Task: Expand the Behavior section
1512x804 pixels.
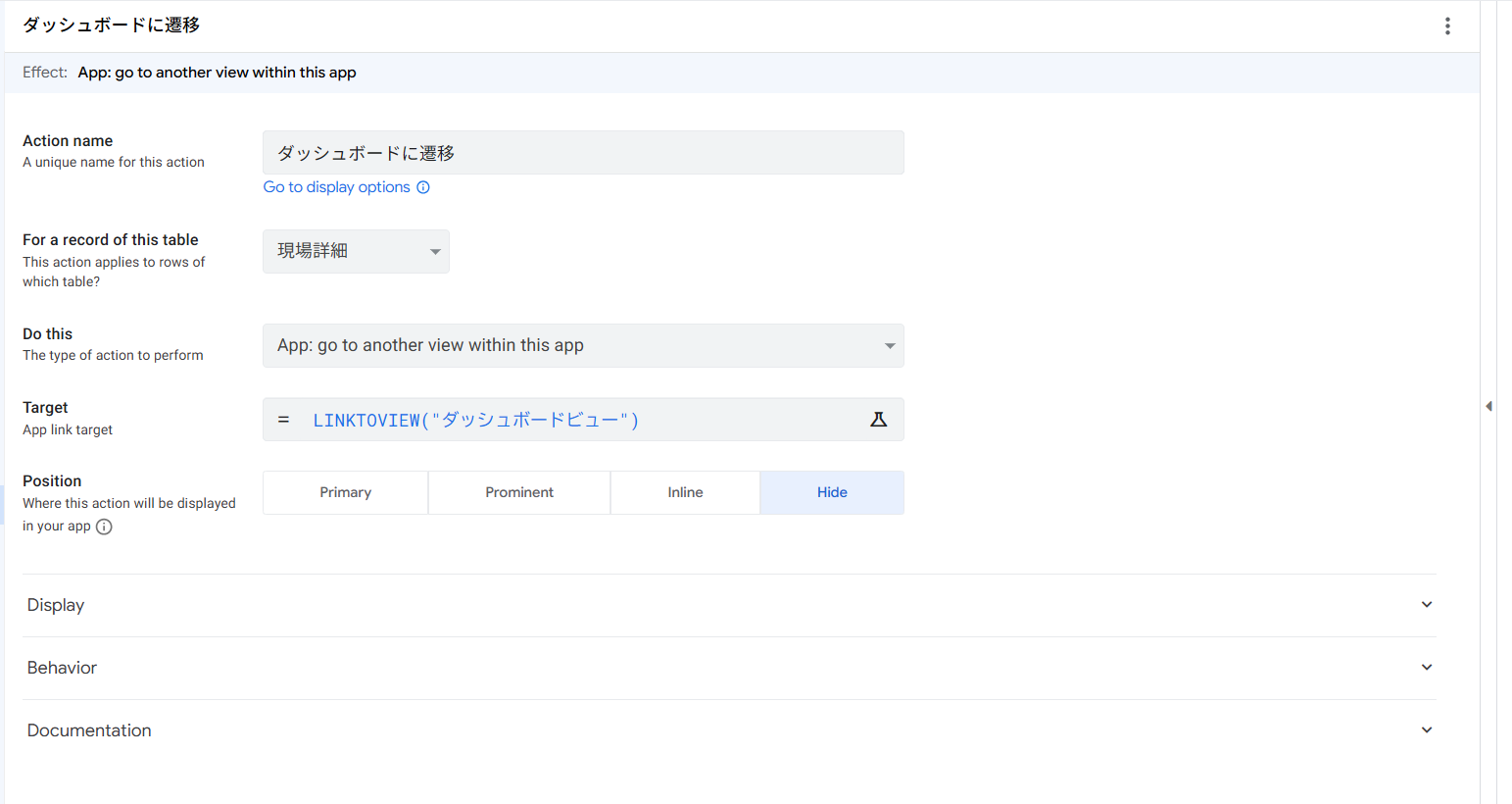Action: [729, 668]
